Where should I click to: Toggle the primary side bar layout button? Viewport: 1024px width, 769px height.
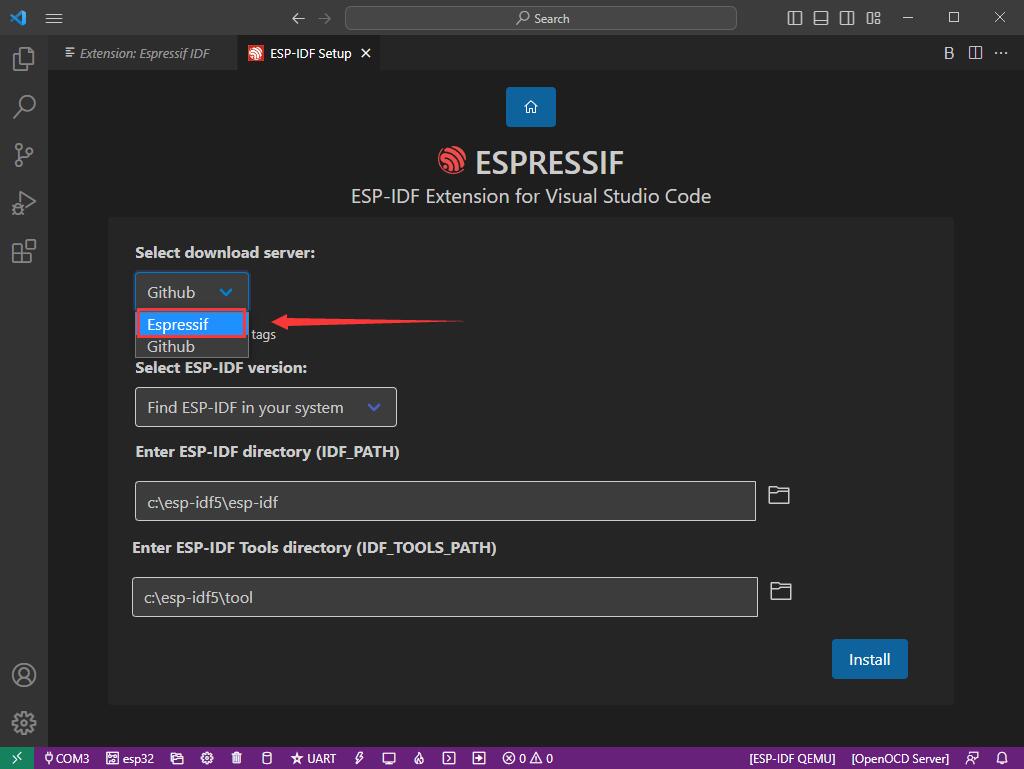click(x=795, y=18)
